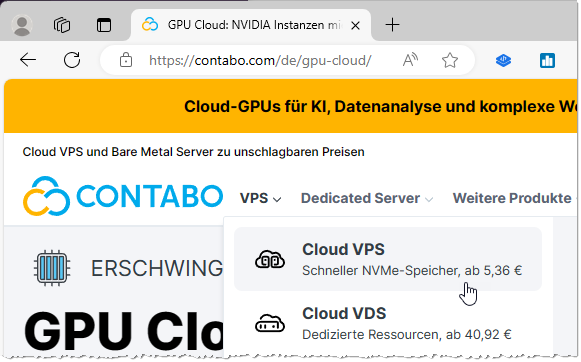
Task: Click 'Dedizierte Ressourcen, ab 40,92 €' text
Action: pyautogui.click(x=406, y=335)
